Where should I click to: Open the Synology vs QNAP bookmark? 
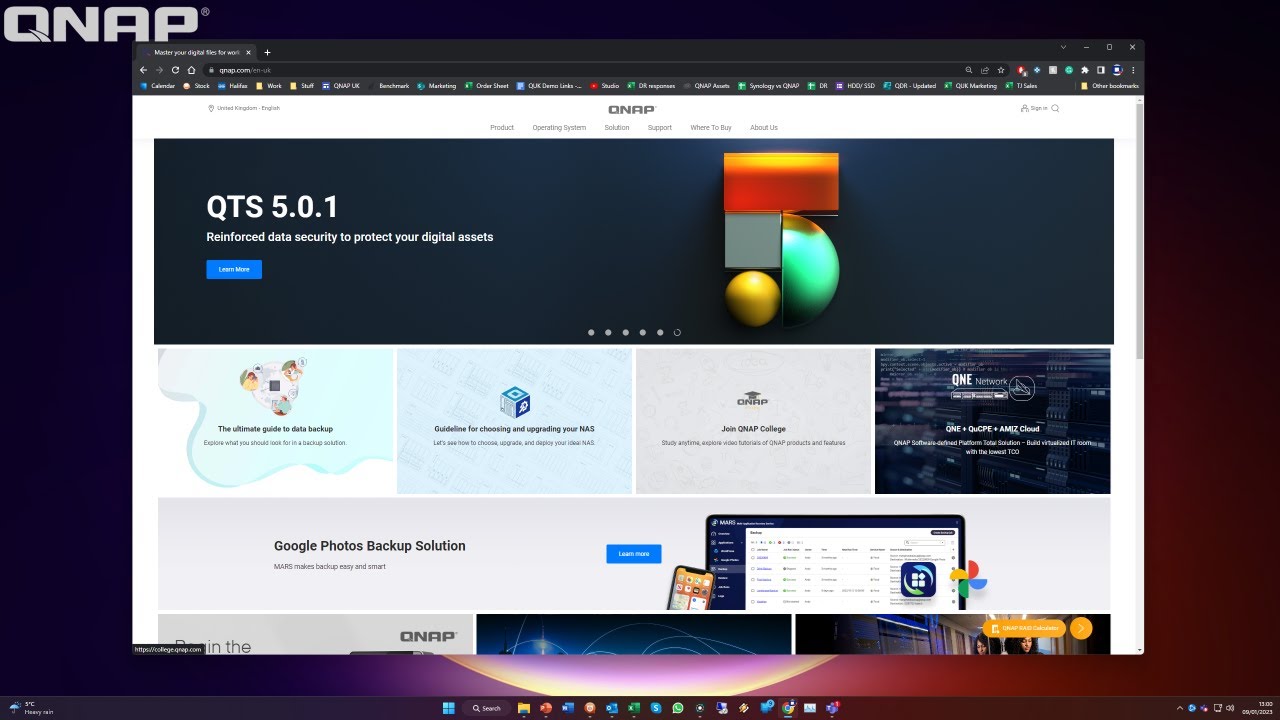click(768, 86)
